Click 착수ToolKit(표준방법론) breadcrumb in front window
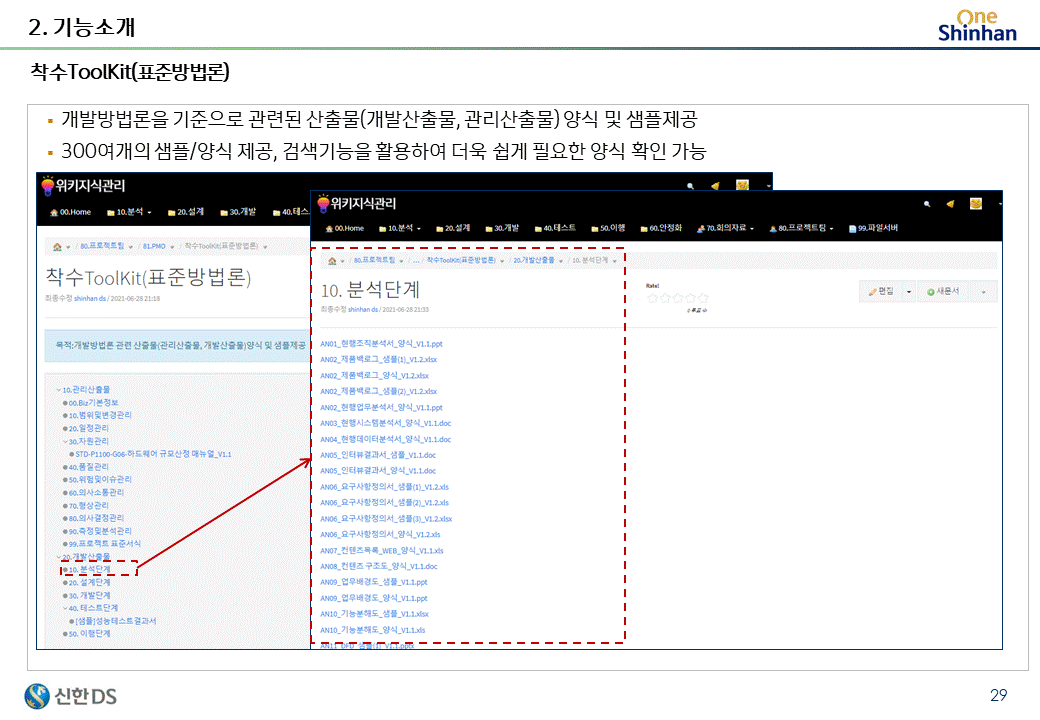 tap(461, 261)
